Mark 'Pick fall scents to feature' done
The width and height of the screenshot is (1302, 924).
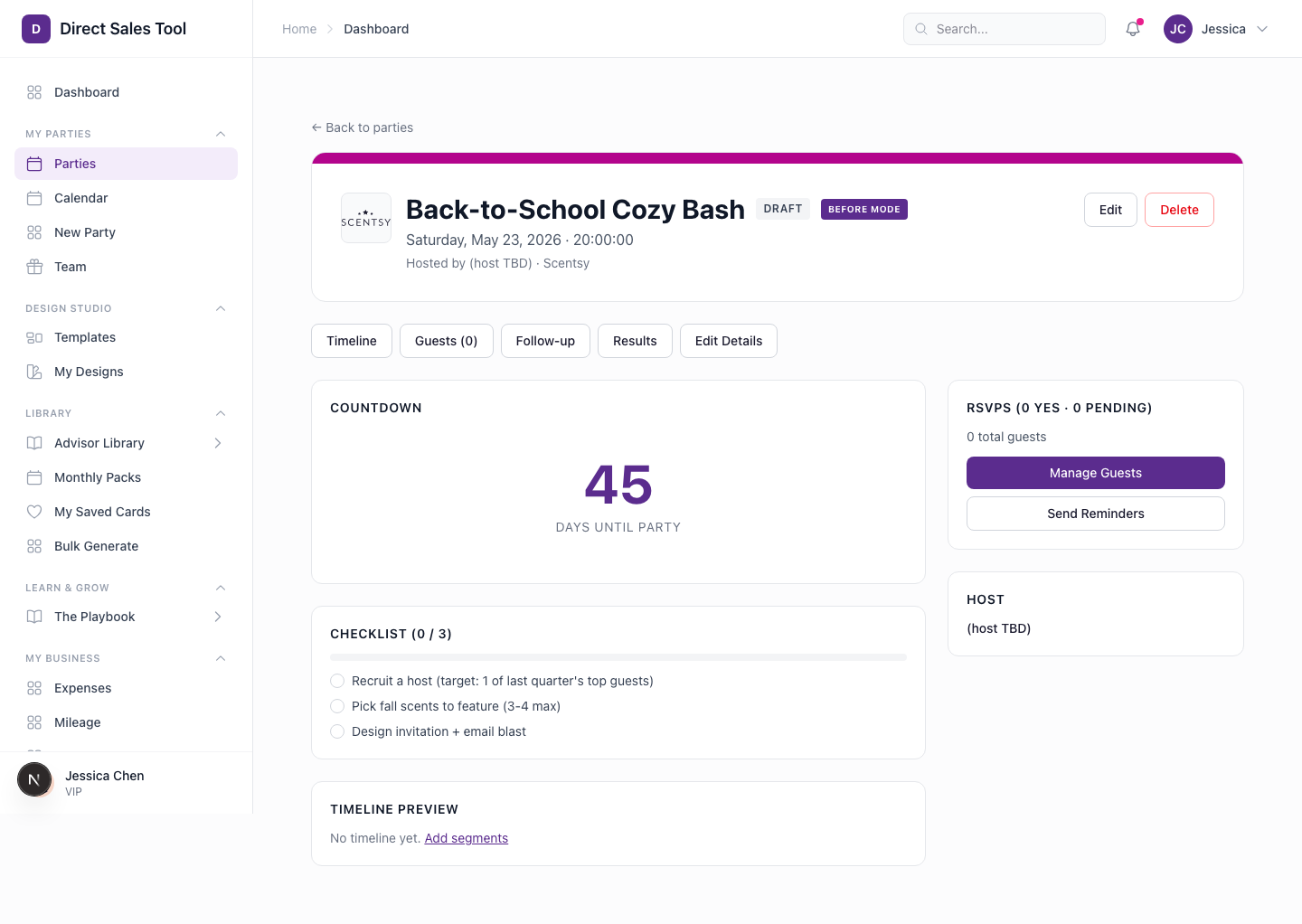click(x=337, y=706)
